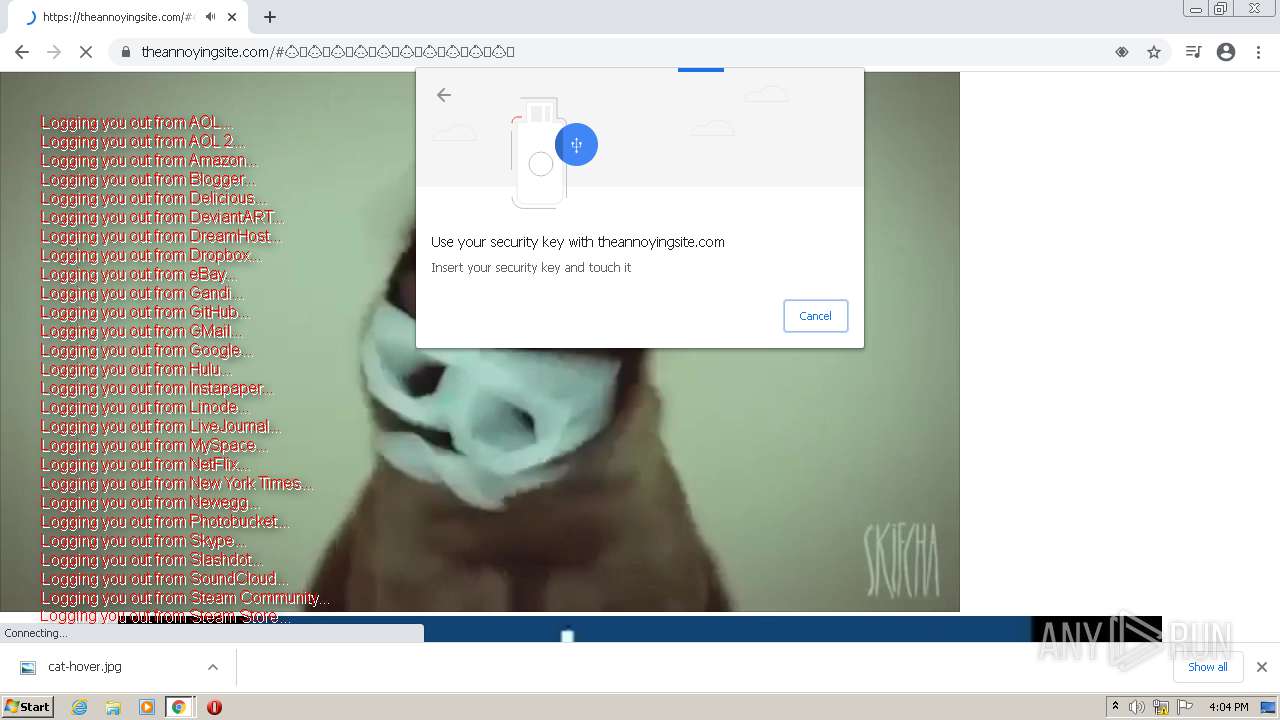Click the USB security key illustration

tap(553, 152)
